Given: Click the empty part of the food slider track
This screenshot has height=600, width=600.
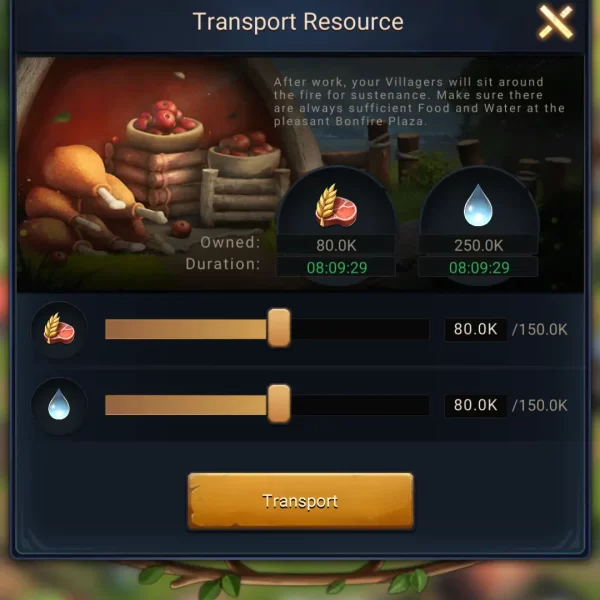Looking at the screenshot, I should click(x=360, y=329).
